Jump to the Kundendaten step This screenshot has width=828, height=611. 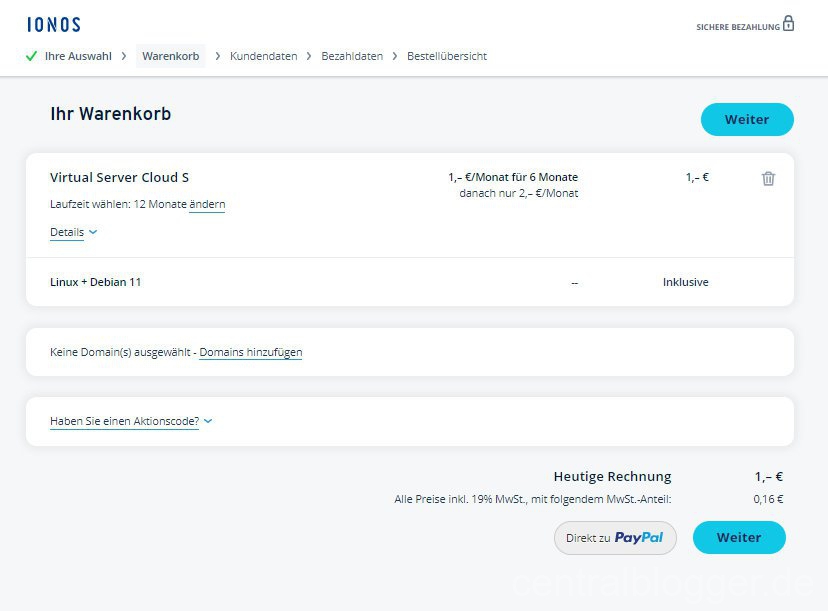(263, 56)
